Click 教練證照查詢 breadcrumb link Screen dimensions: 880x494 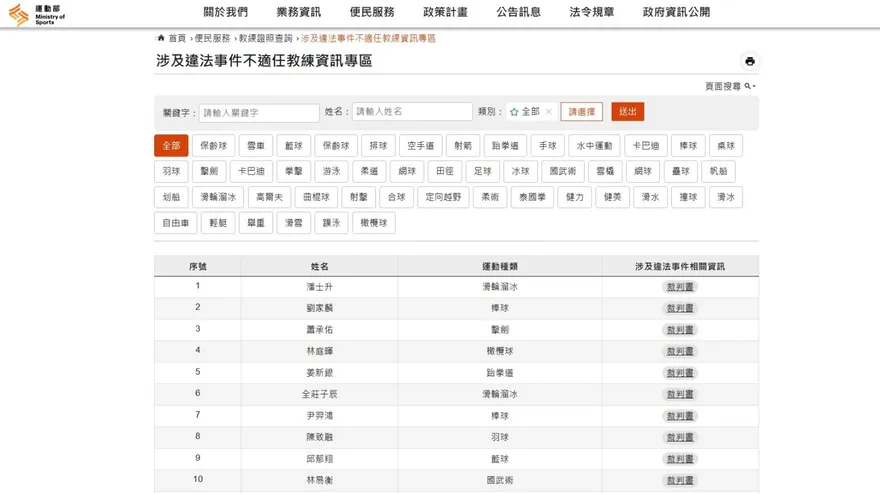click(265, 38)
